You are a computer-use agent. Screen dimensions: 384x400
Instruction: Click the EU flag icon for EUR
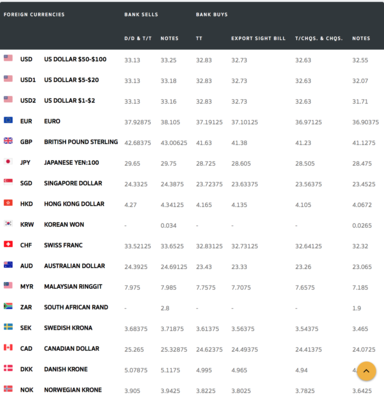click(x=8, y=120)
